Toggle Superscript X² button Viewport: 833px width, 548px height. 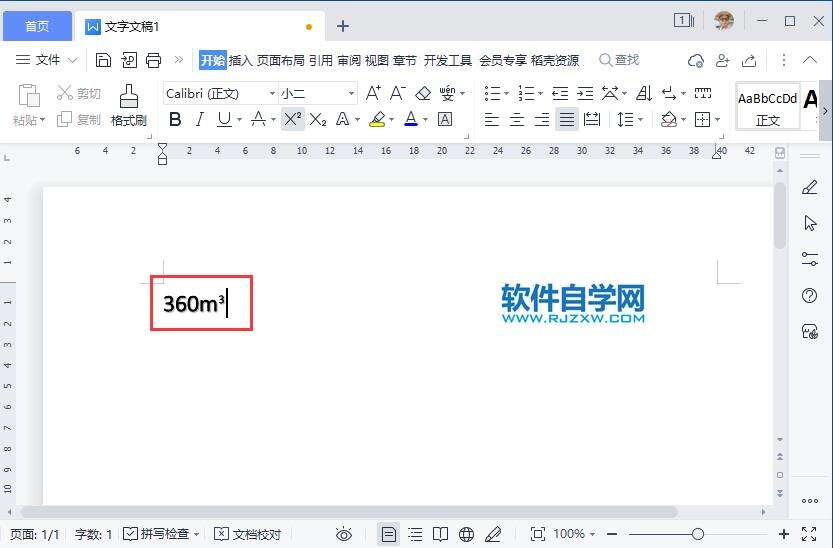[x=292, y=119]
